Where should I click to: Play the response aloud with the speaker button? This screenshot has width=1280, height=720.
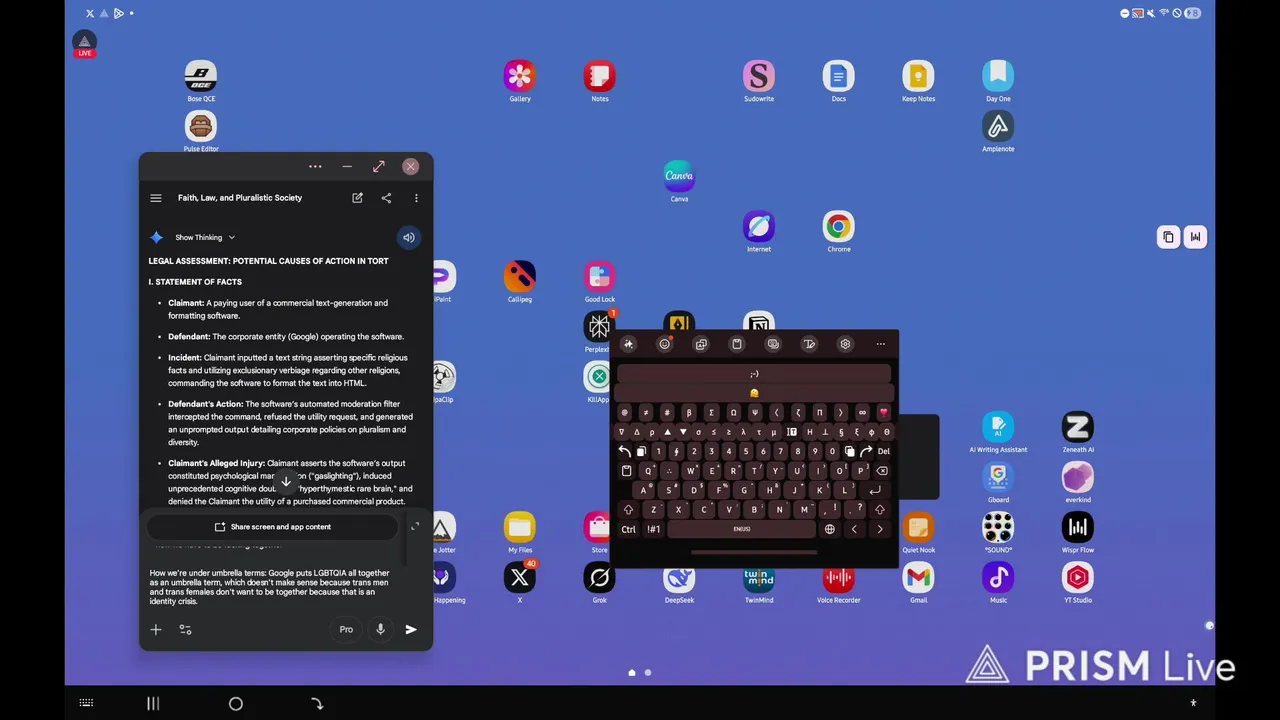click(x=408, y=237)
